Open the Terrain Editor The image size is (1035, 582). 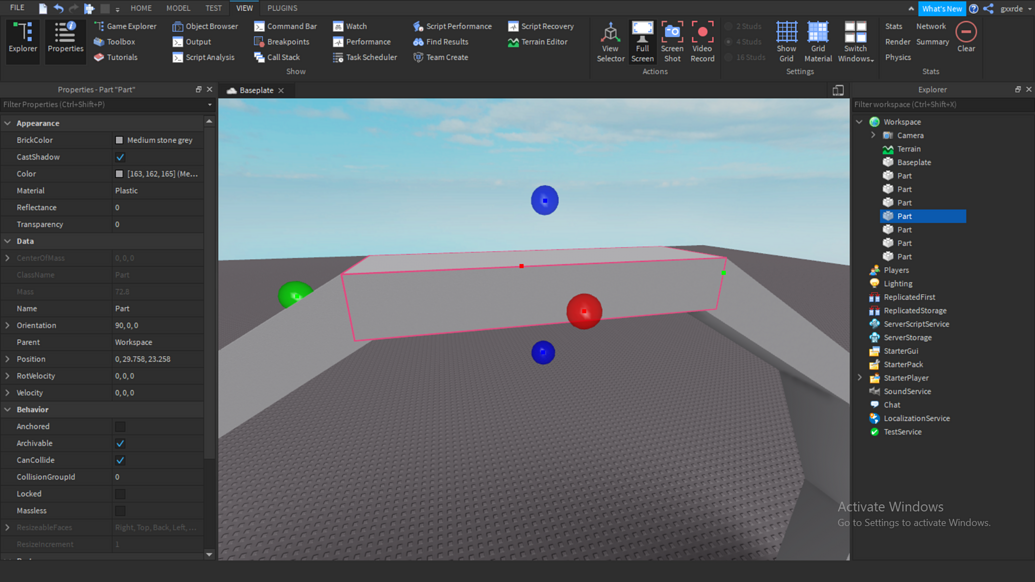click(537, 42)
